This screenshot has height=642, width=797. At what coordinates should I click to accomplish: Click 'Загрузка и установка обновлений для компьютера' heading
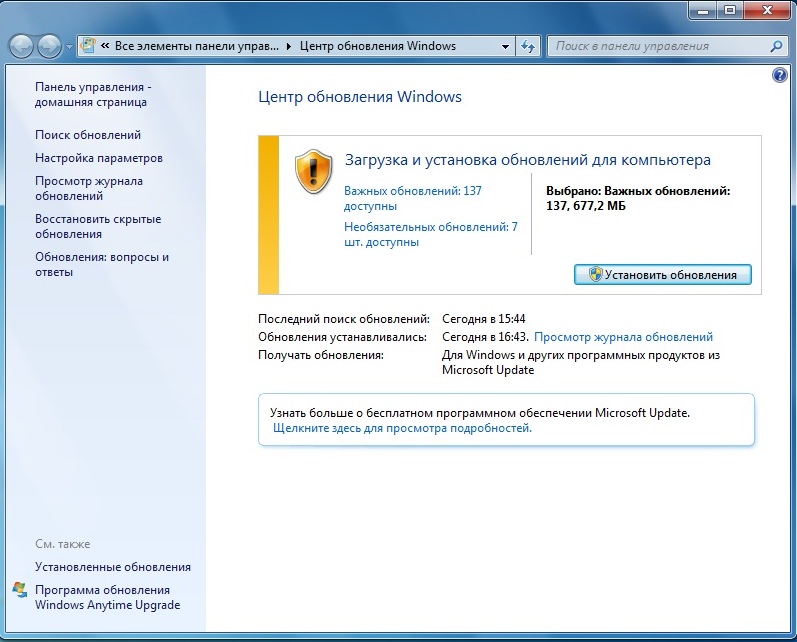pos(528,160)
